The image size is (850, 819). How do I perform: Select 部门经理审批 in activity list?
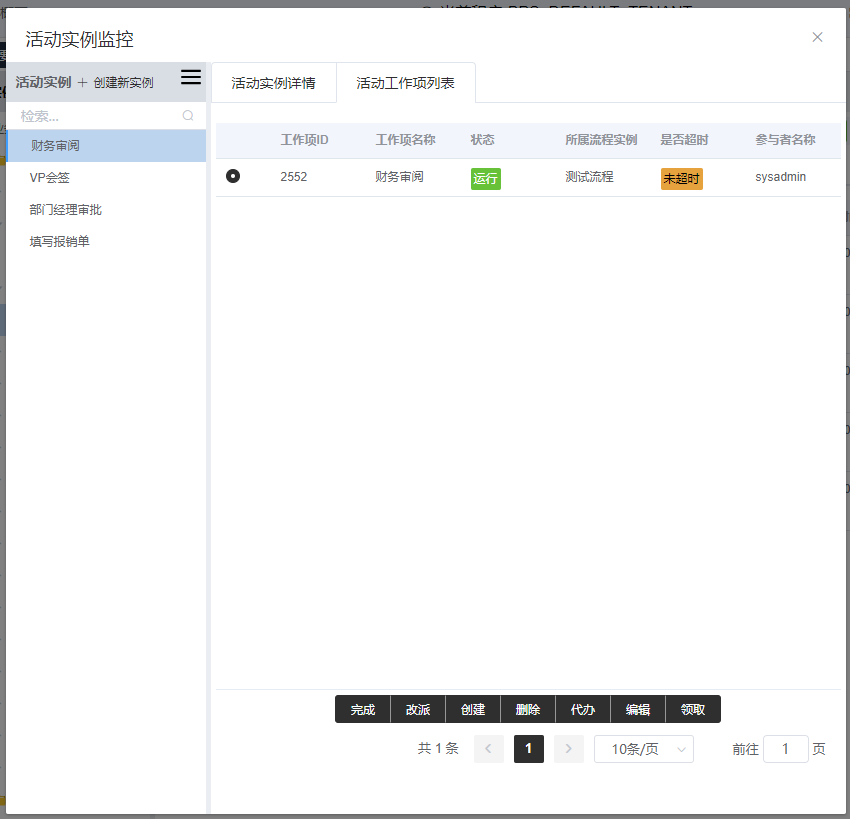[x=66, y=210]
